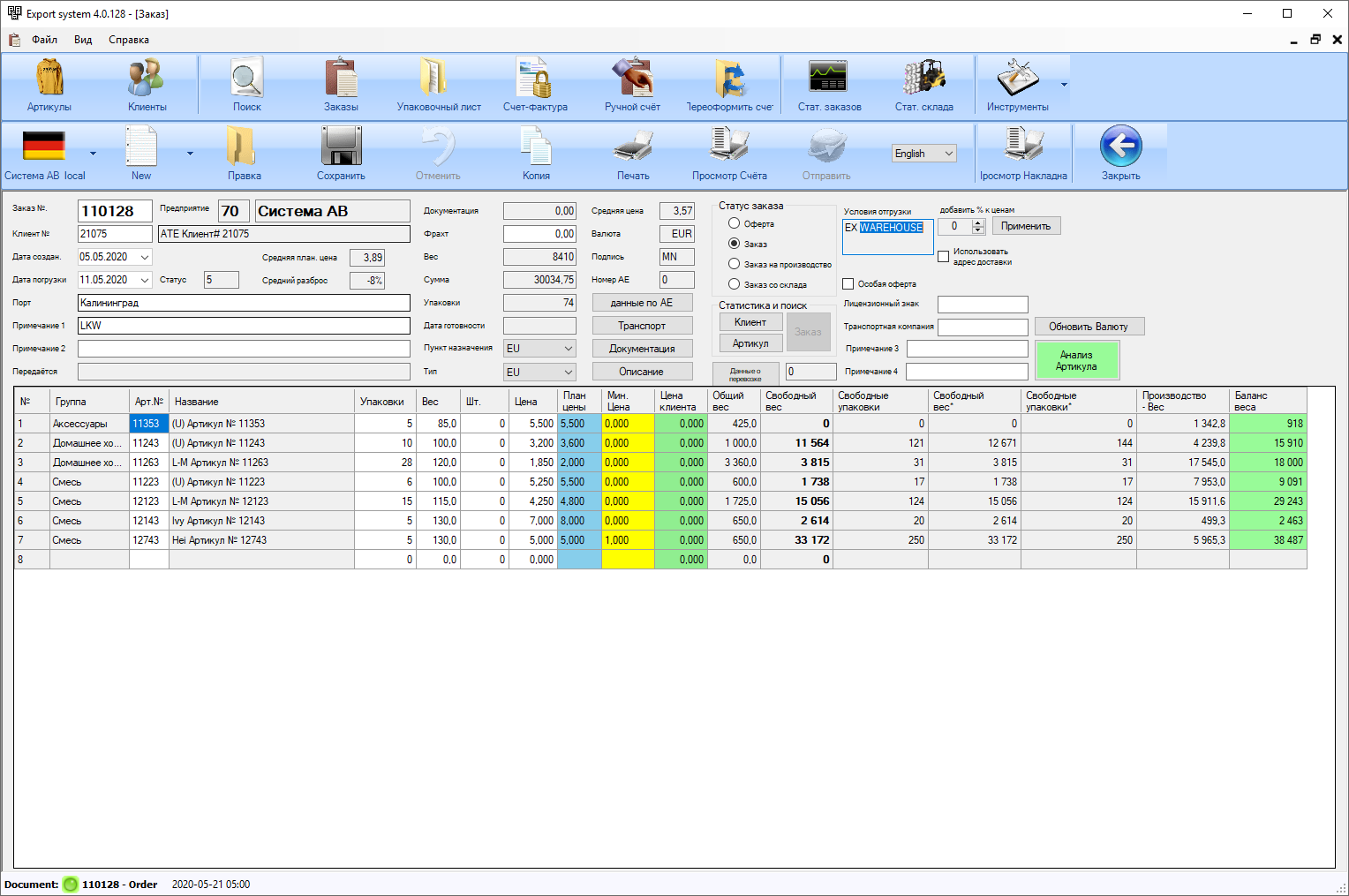The width and height of the screenshot is (1349, 896).
Task: Enable the Особая оферта checkbox
Action: point(848,284)
